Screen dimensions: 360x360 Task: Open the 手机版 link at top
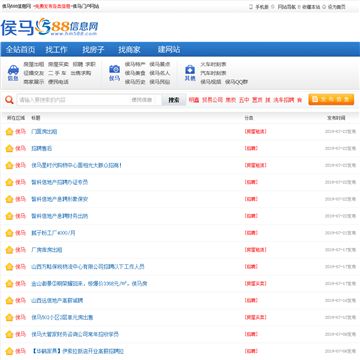[x=262, y=7]
